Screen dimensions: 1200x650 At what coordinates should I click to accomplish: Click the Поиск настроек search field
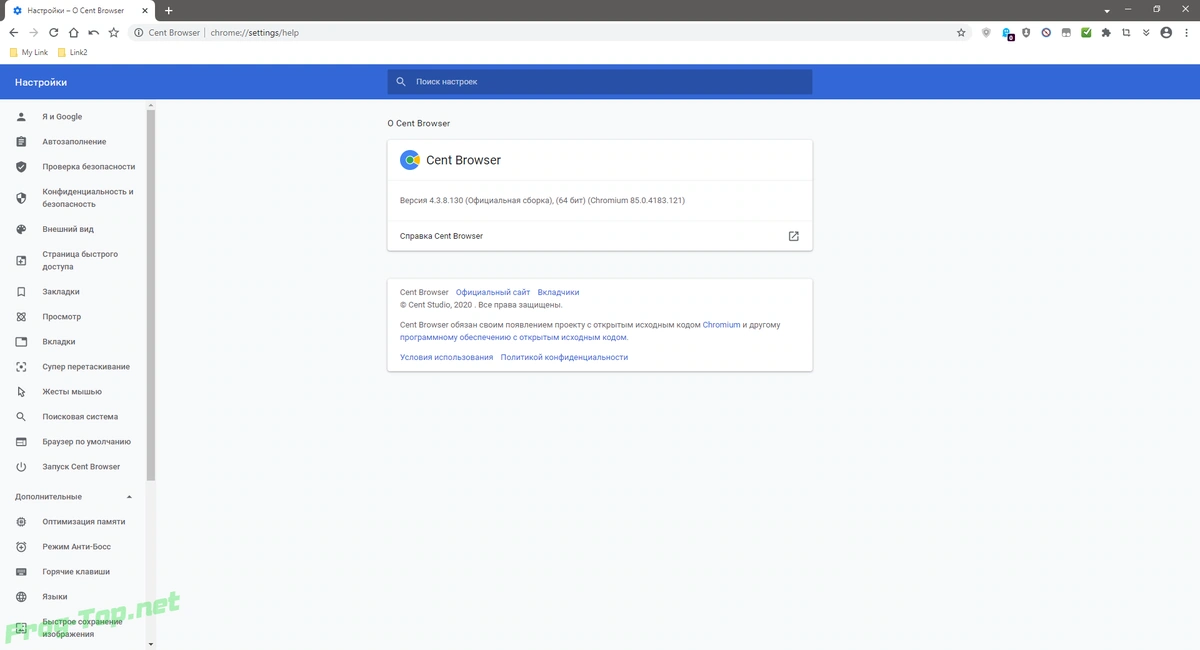[x=600, y=82]
